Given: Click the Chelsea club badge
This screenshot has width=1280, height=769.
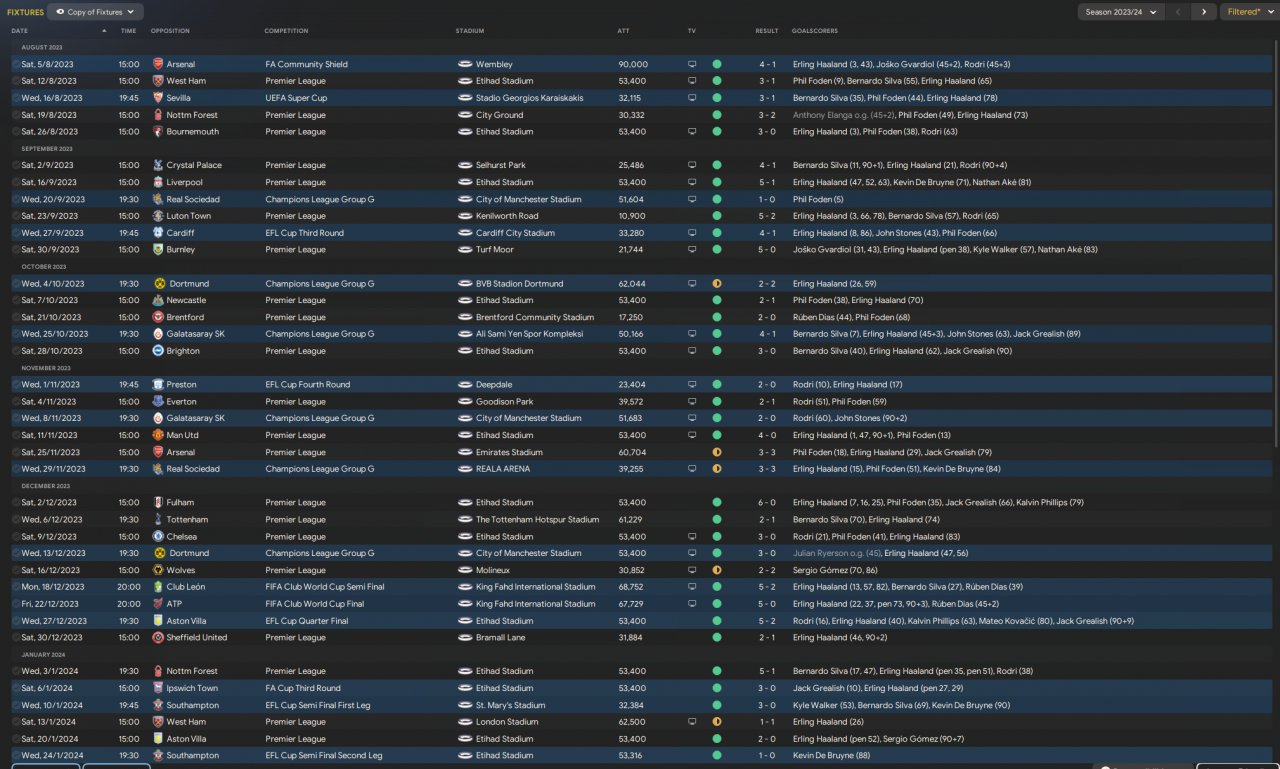Looking at the screenshot, I should 158,536.
